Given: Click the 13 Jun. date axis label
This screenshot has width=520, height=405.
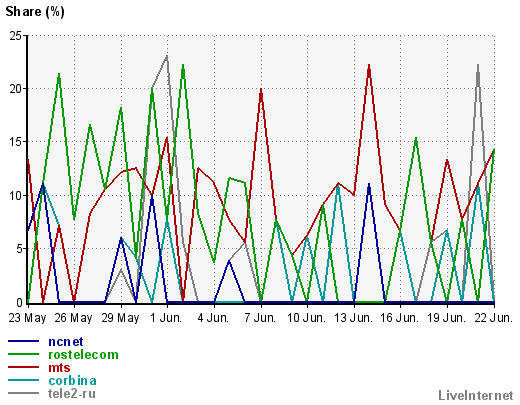Looking at the screenshot, I should [x=353, y=318].
